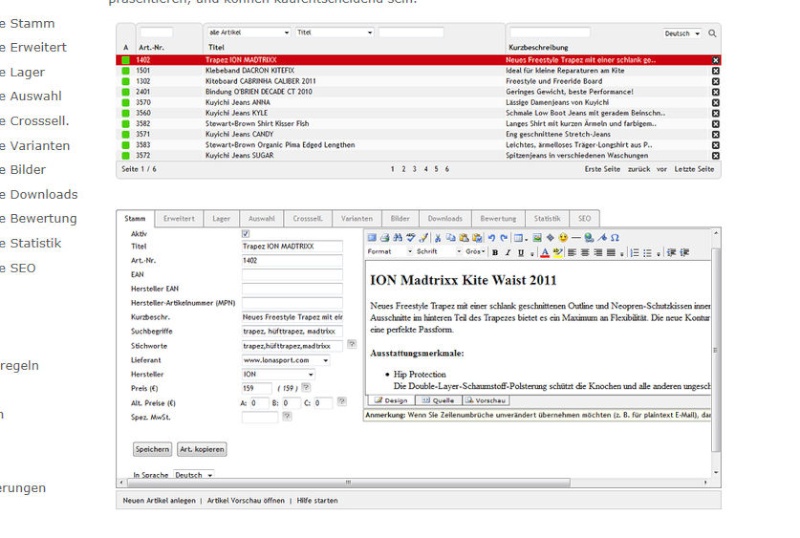Click 'Art. kopieren' button
The image size is (800, 538).
tap(202, 449)
